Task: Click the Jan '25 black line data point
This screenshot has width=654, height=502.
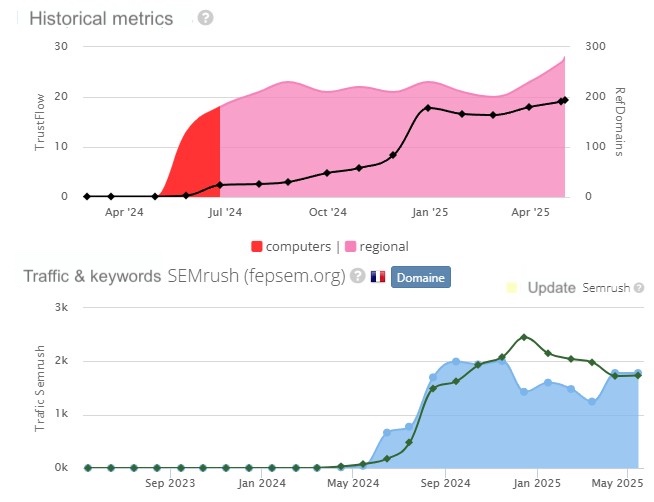Action: pos(428,108)
